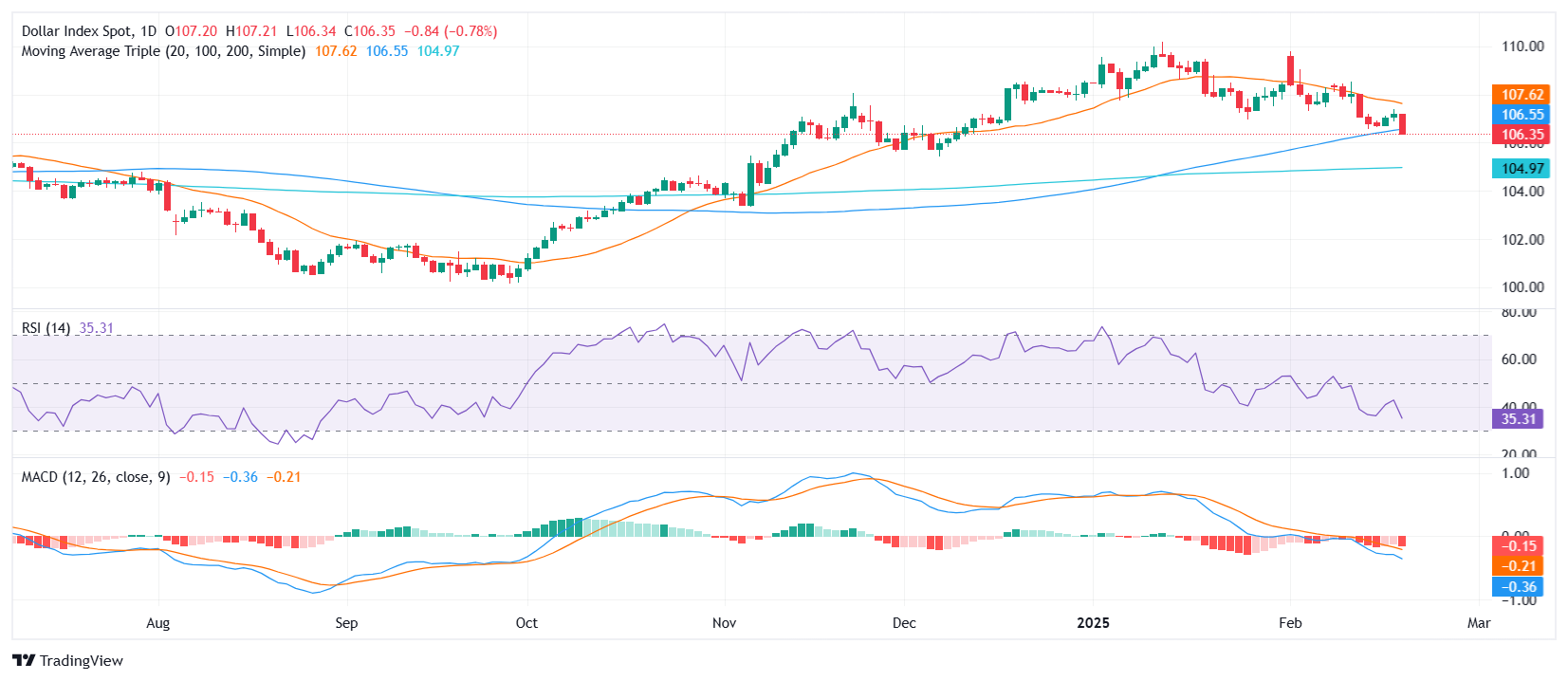Screen dimensions: 1568x681
Task: Click the TradingView logo icon
Action: (24, 661)
